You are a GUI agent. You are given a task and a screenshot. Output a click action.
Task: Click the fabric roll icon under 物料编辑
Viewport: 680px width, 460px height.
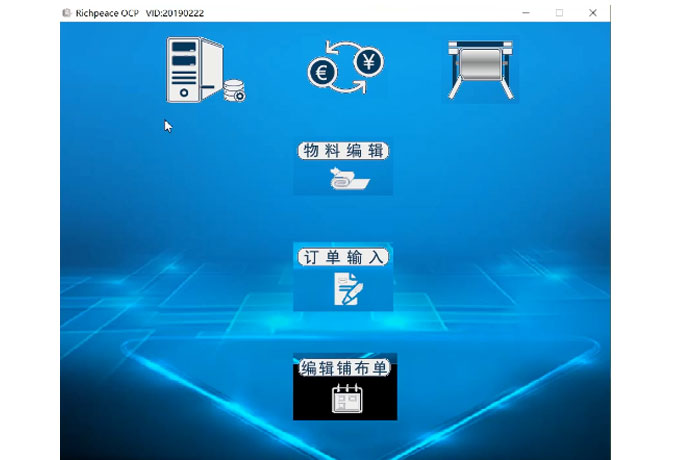pos(343,180)
